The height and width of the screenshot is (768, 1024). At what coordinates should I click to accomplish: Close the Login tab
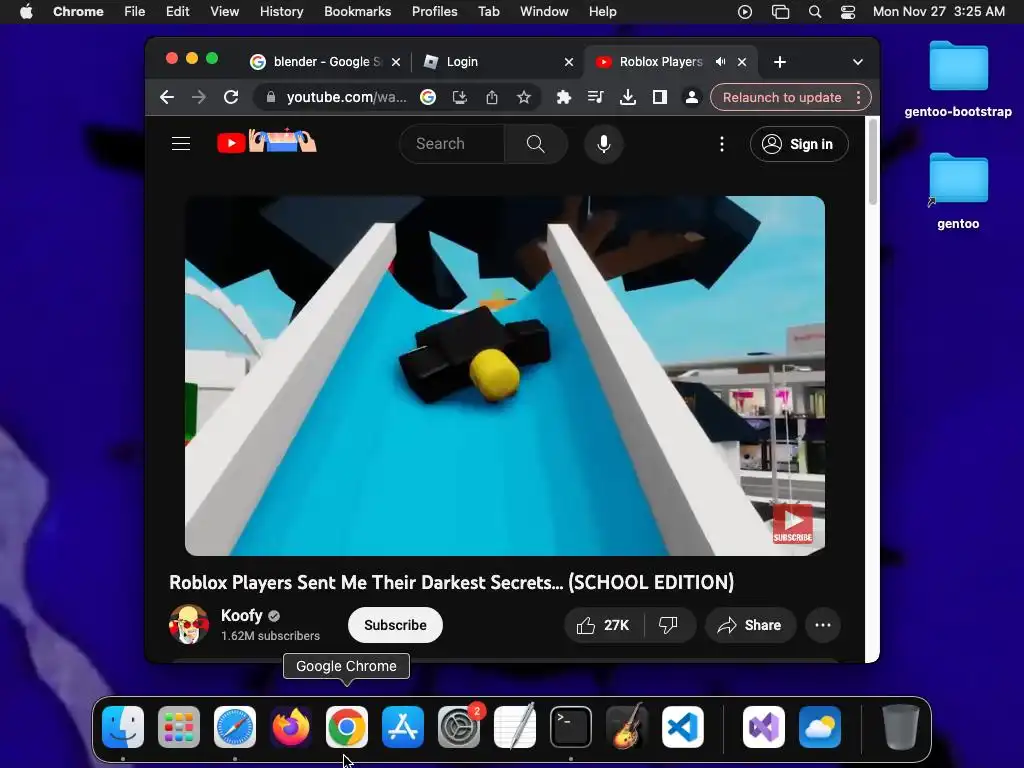tap(569, 62)
